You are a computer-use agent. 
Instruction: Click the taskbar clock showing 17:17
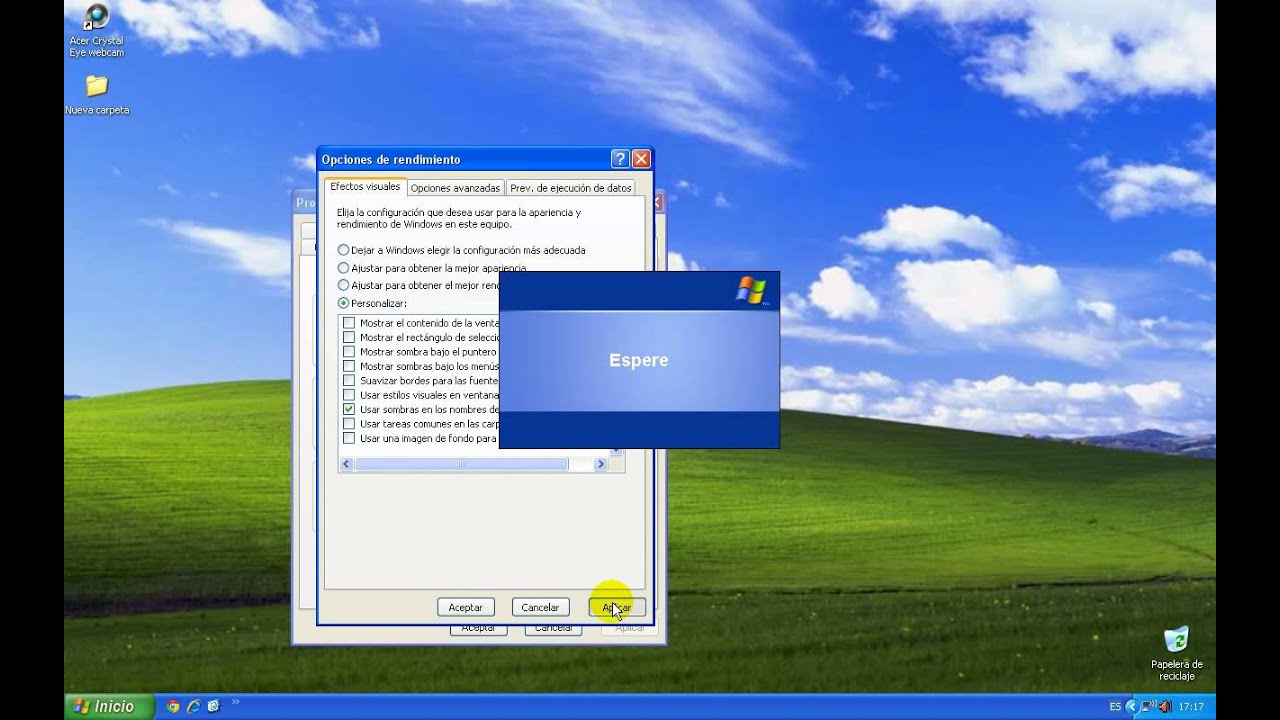click(1191, 707)
